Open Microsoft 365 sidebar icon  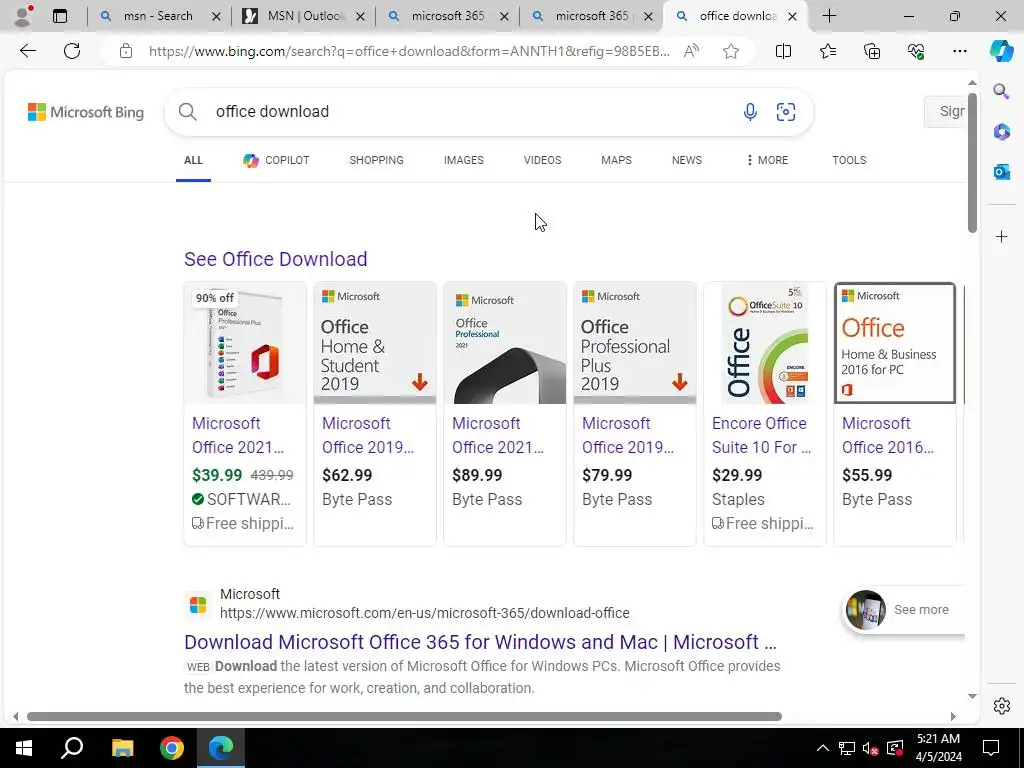tap(1001, 131)
